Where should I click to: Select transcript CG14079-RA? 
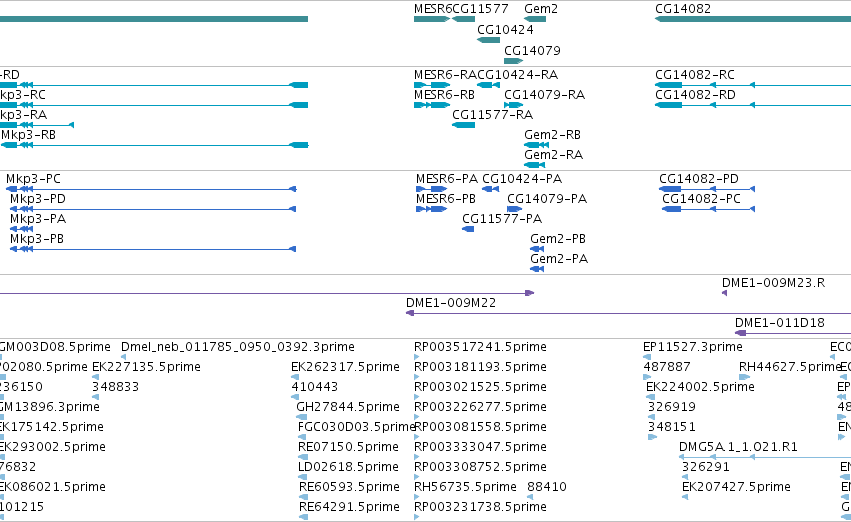pos(513,105)
